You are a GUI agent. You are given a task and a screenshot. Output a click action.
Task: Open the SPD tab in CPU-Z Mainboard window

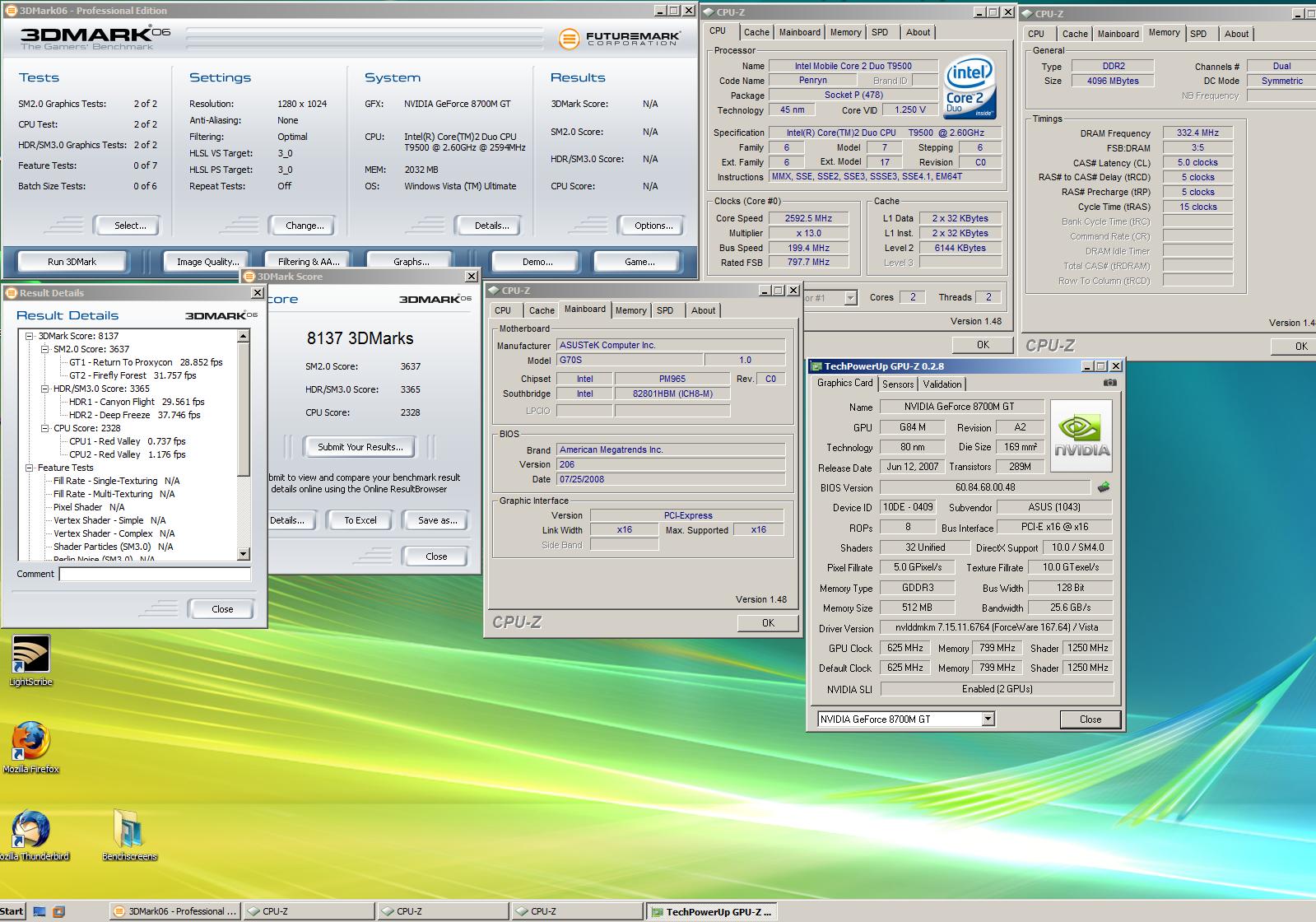(x=665, y=310)
